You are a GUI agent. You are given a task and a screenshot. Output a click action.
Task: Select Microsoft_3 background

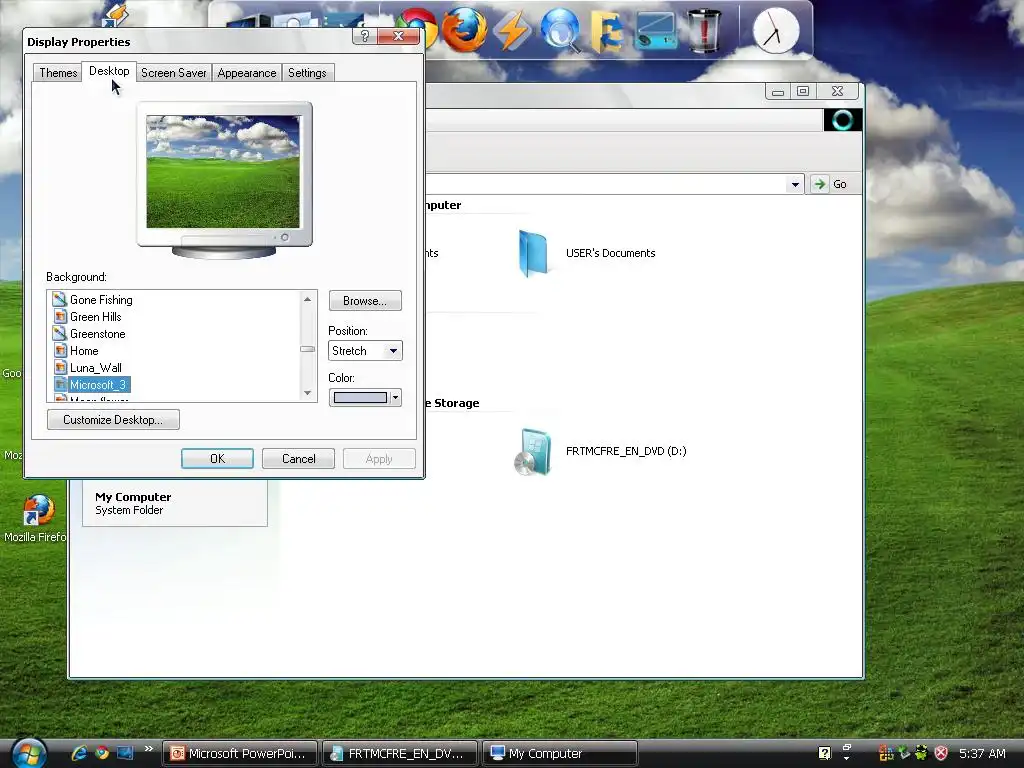point(97,385)
